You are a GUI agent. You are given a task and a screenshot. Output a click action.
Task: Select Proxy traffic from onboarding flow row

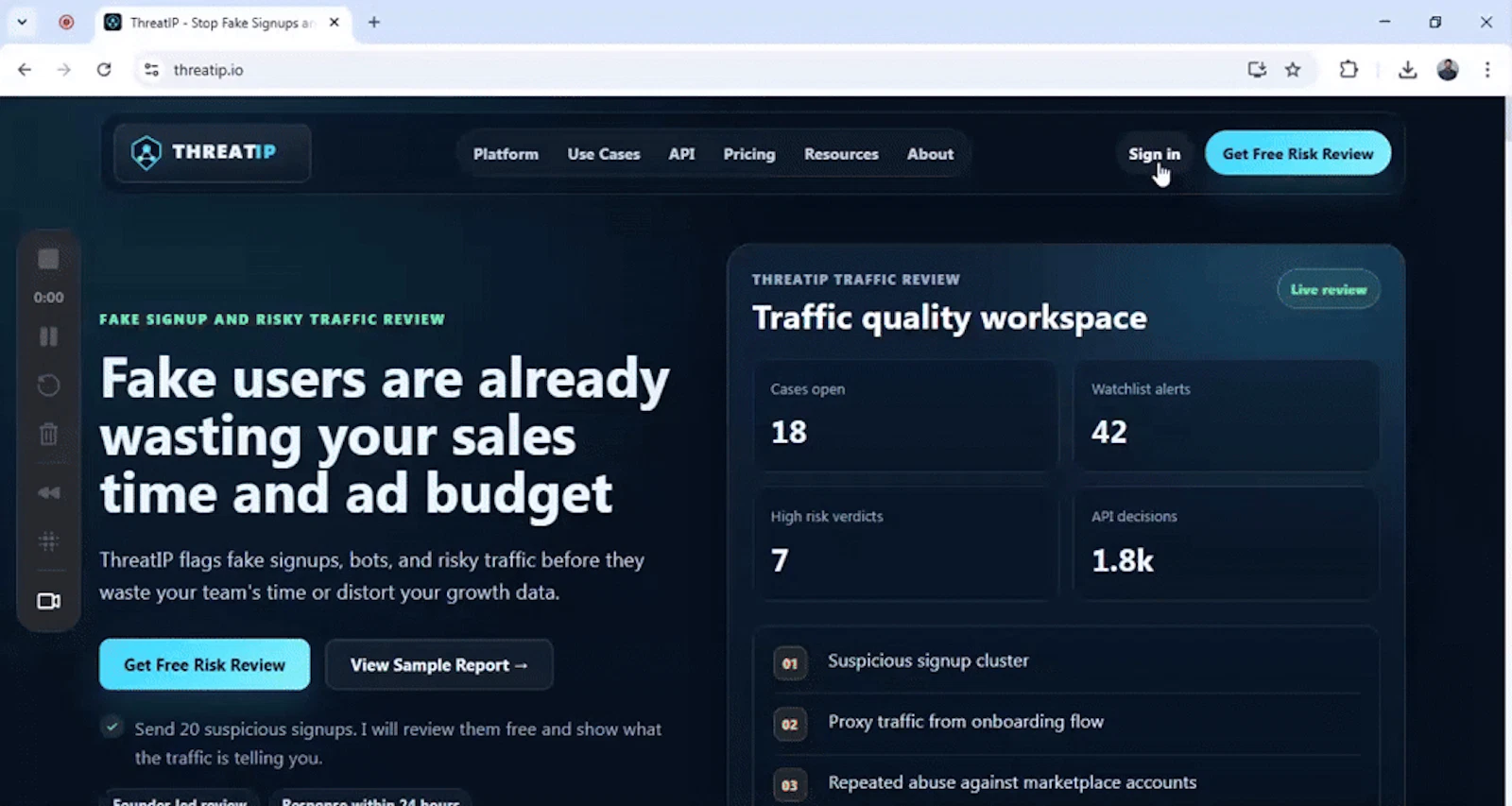1065,723
